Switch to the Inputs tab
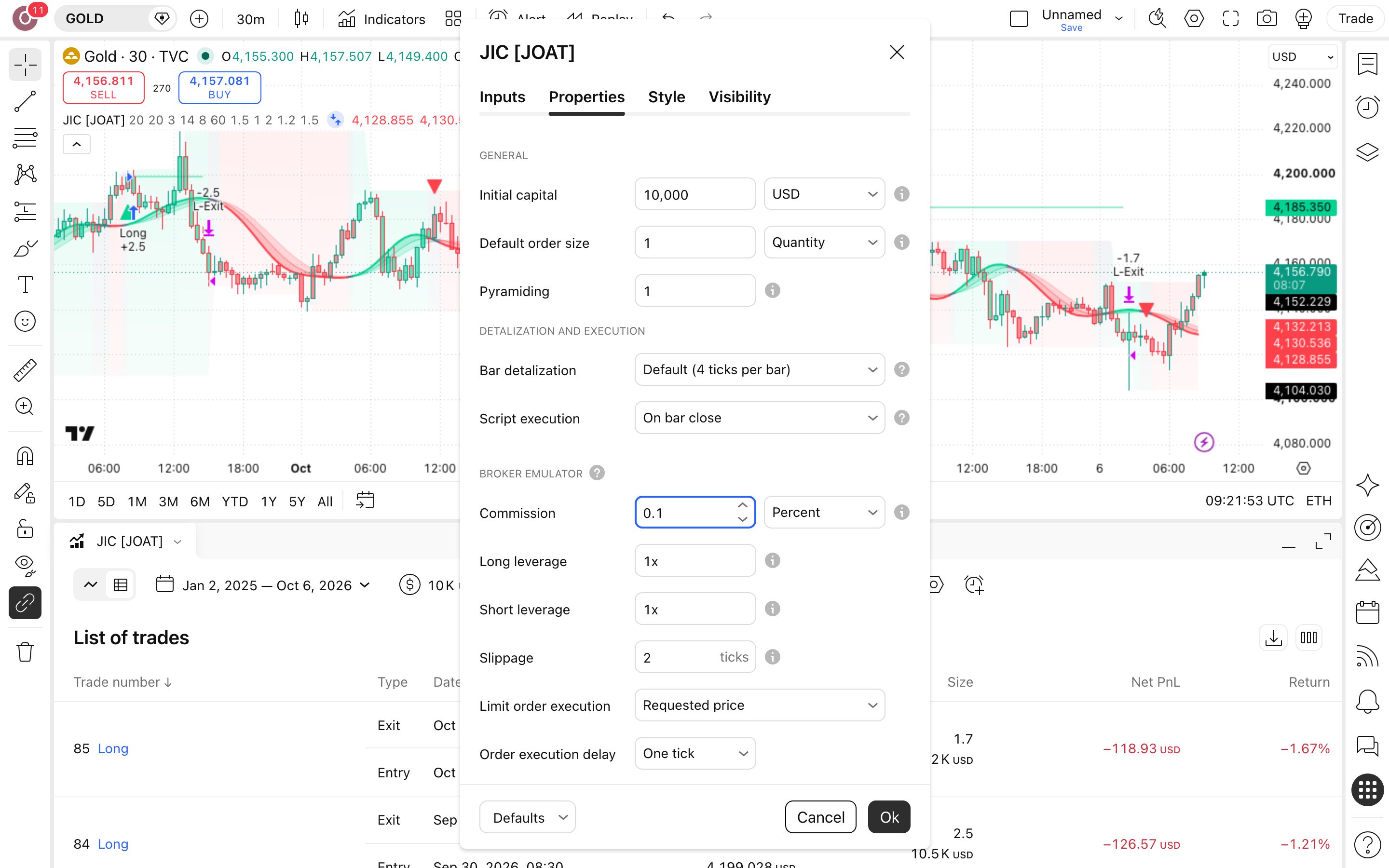This screenshot has height=868, width=1389. pyautogui.click(x=502, y=97)
